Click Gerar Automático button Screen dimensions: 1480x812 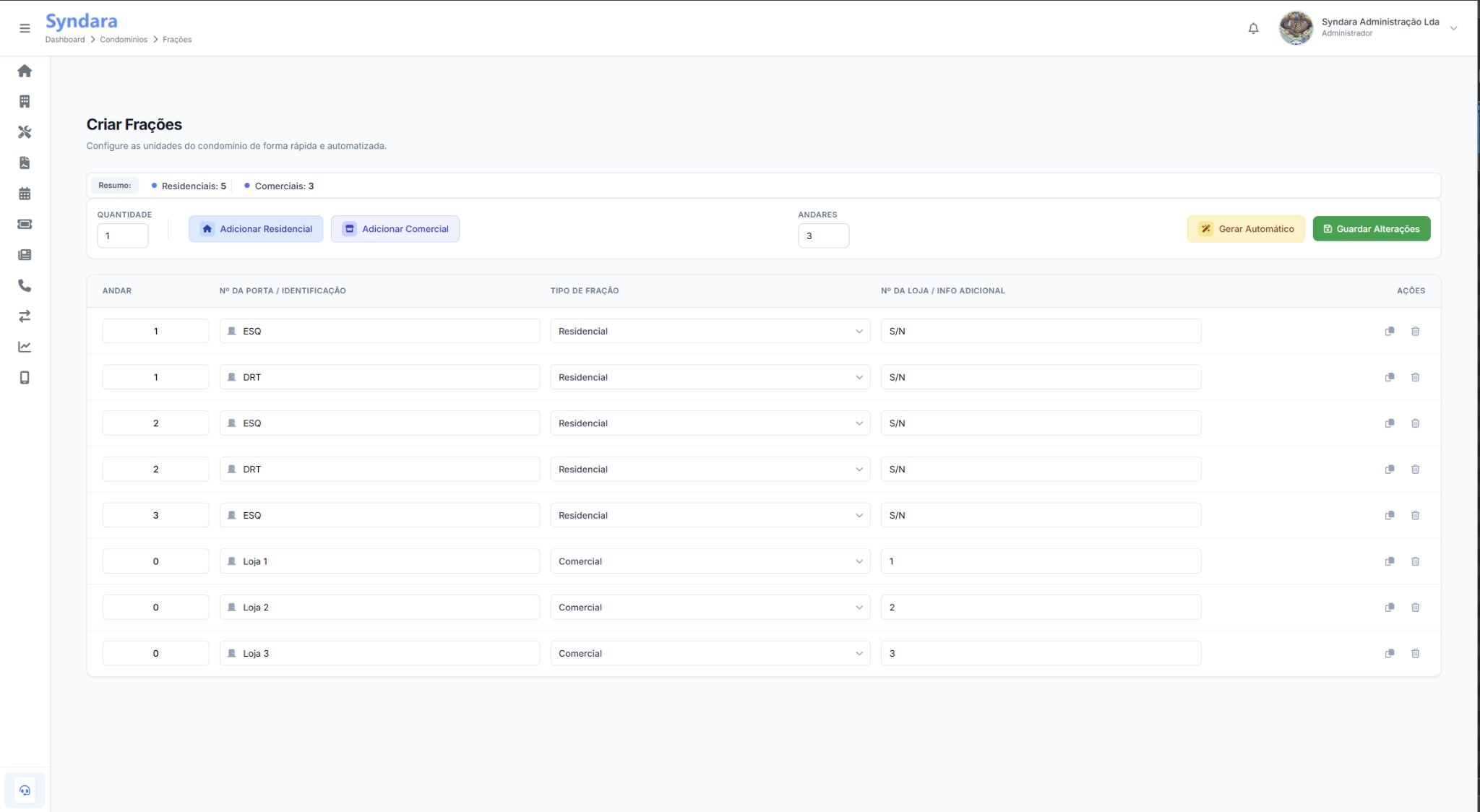click(x=1246, y=229)
